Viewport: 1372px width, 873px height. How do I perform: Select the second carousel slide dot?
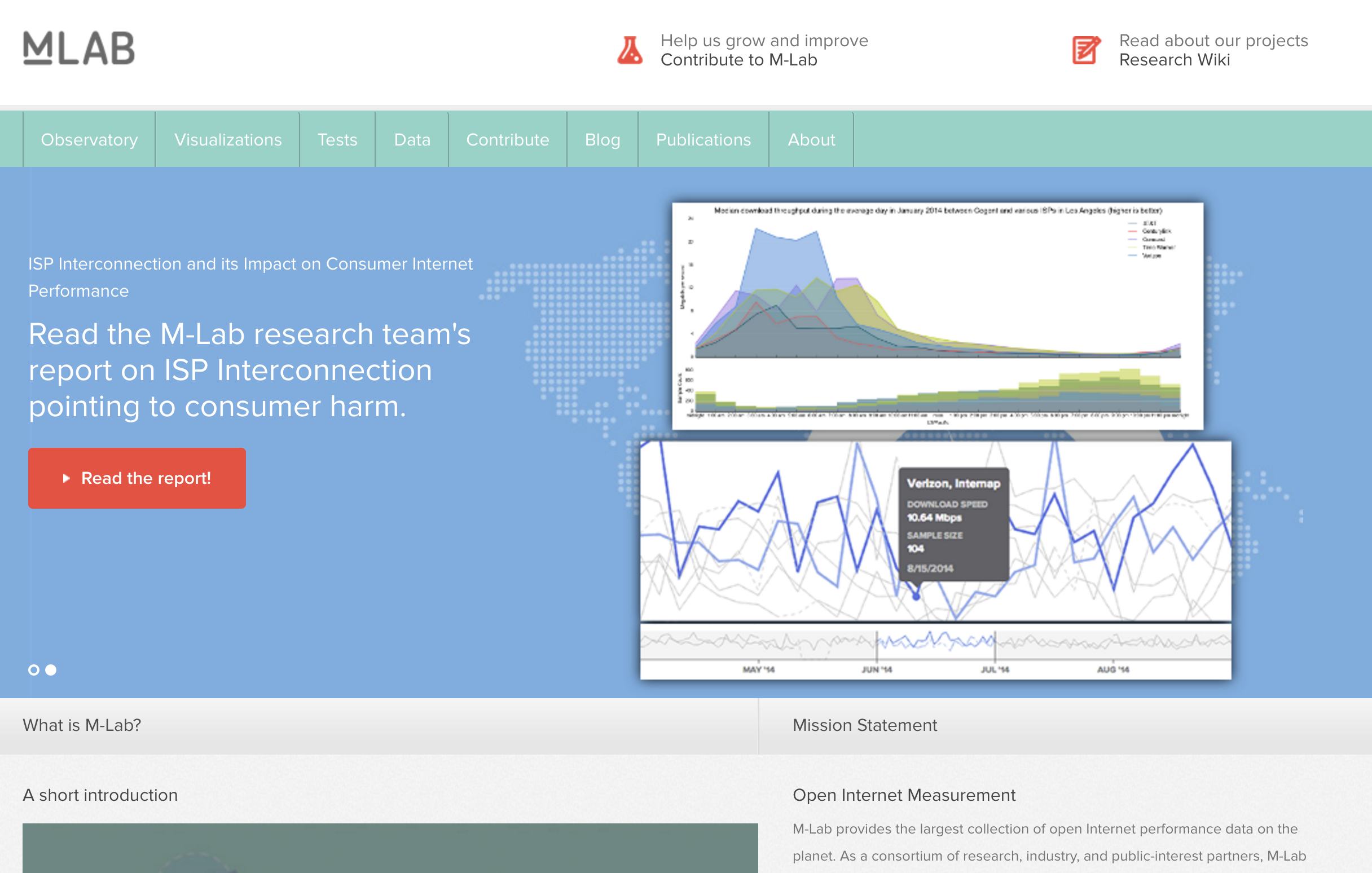click(51, 670)
